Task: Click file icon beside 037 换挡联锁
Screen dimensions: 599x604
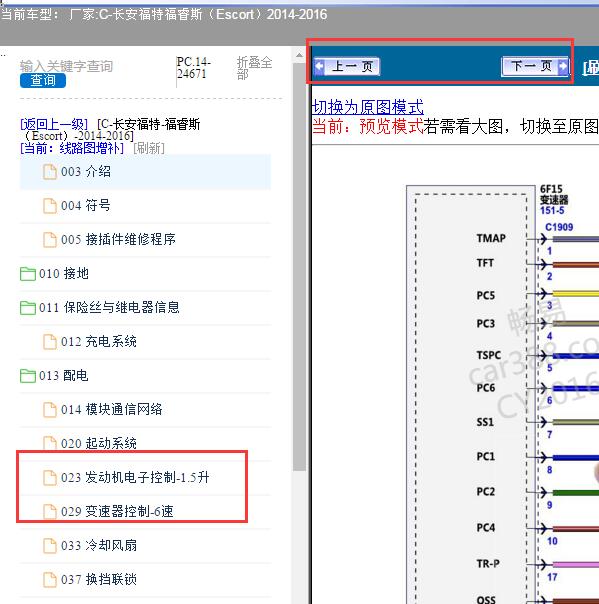Action: [50, 580]
